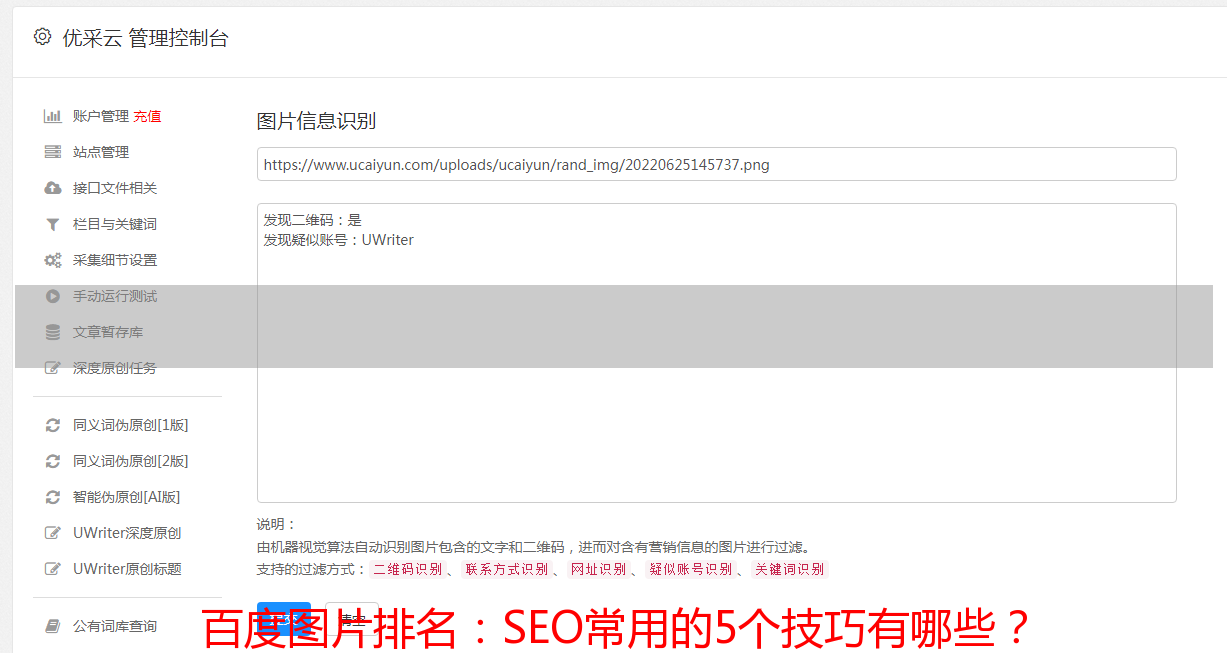1227x653 pixels.
Task: Click the 二维码识别 filter tag
Action: click(x=407, y=569)
